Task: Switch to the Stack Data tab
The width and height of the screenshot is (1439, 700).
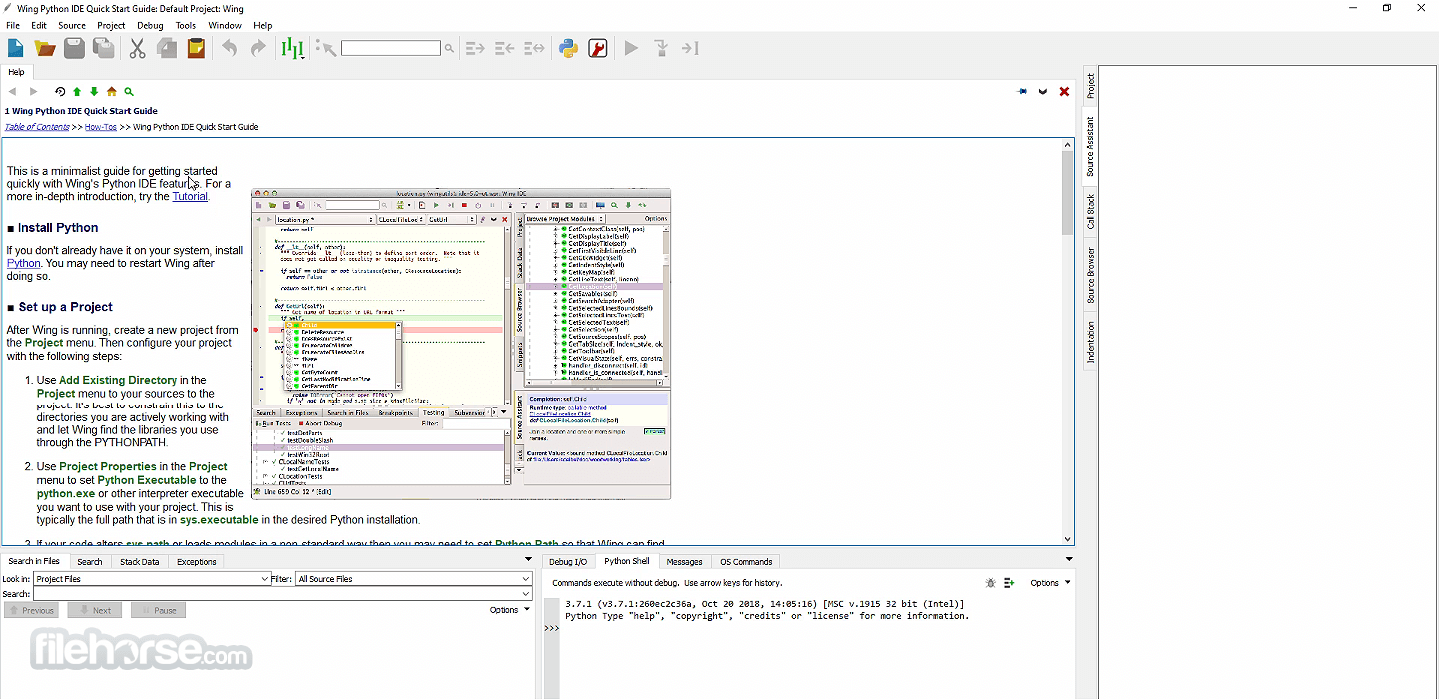Action: click(139, 562)
